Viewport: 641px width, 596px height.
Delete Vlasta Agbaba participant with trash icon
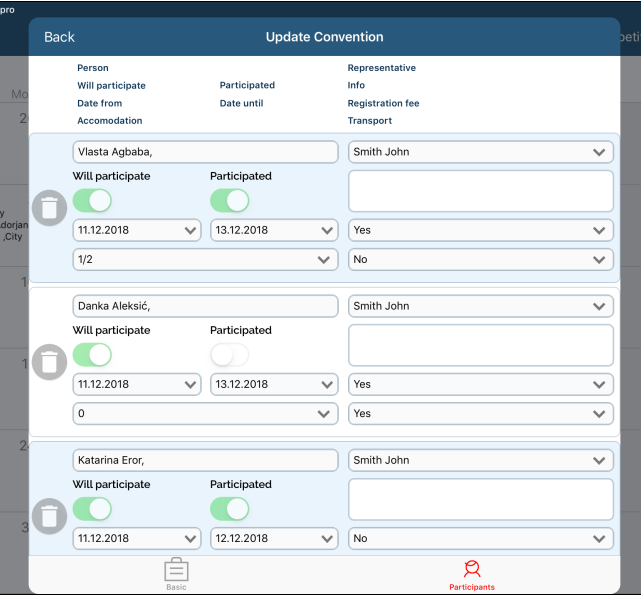pyautogui.click(x=50, y=207)
